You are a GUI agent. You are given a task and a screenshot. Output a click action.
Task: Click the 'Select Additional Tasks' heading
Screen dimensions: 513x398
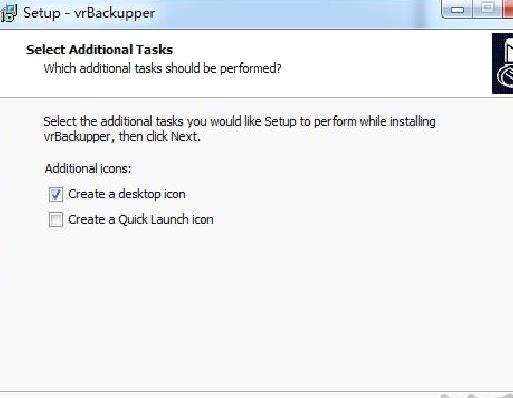tap(100, 50)
